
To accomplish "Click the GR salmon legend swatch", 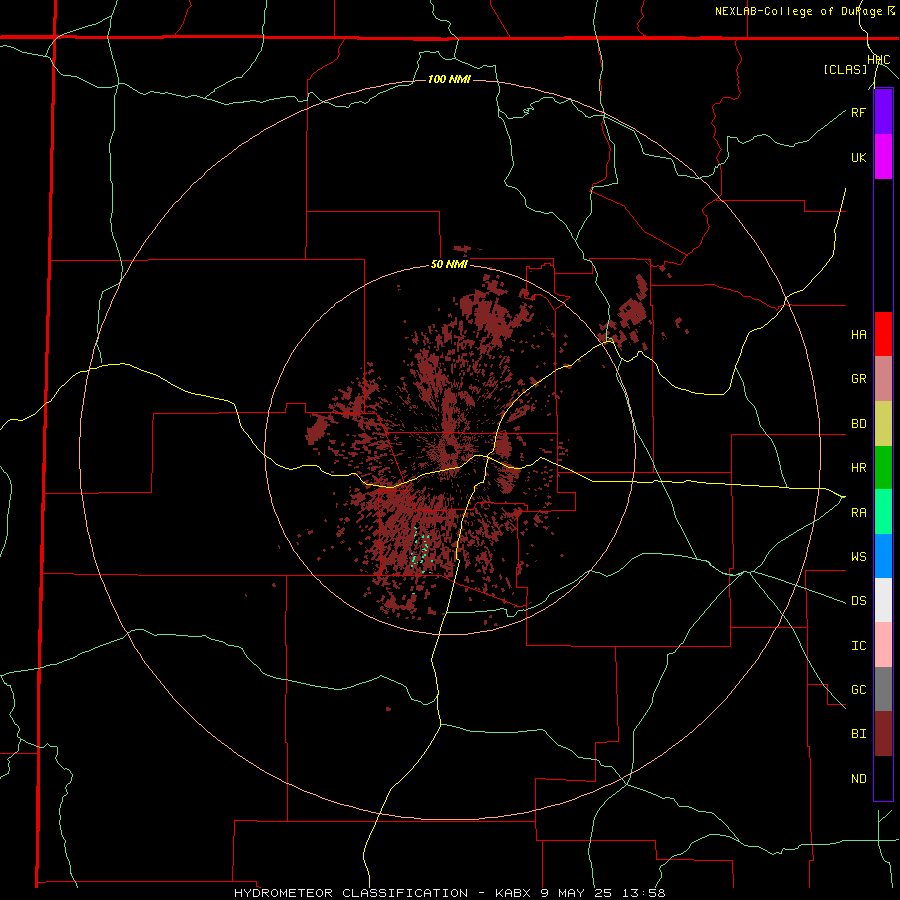I will pos(883,379).
